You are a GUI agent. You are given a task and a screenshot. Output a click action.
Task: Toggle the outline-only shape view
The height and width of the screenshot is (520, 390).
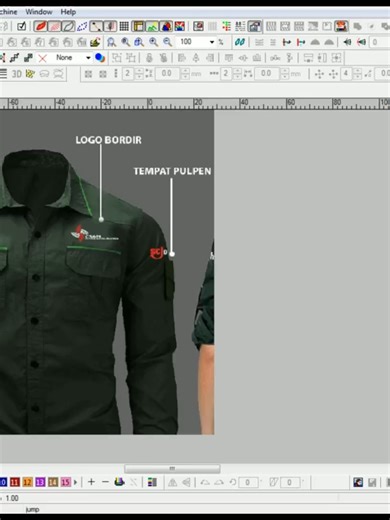coord(68,26)
